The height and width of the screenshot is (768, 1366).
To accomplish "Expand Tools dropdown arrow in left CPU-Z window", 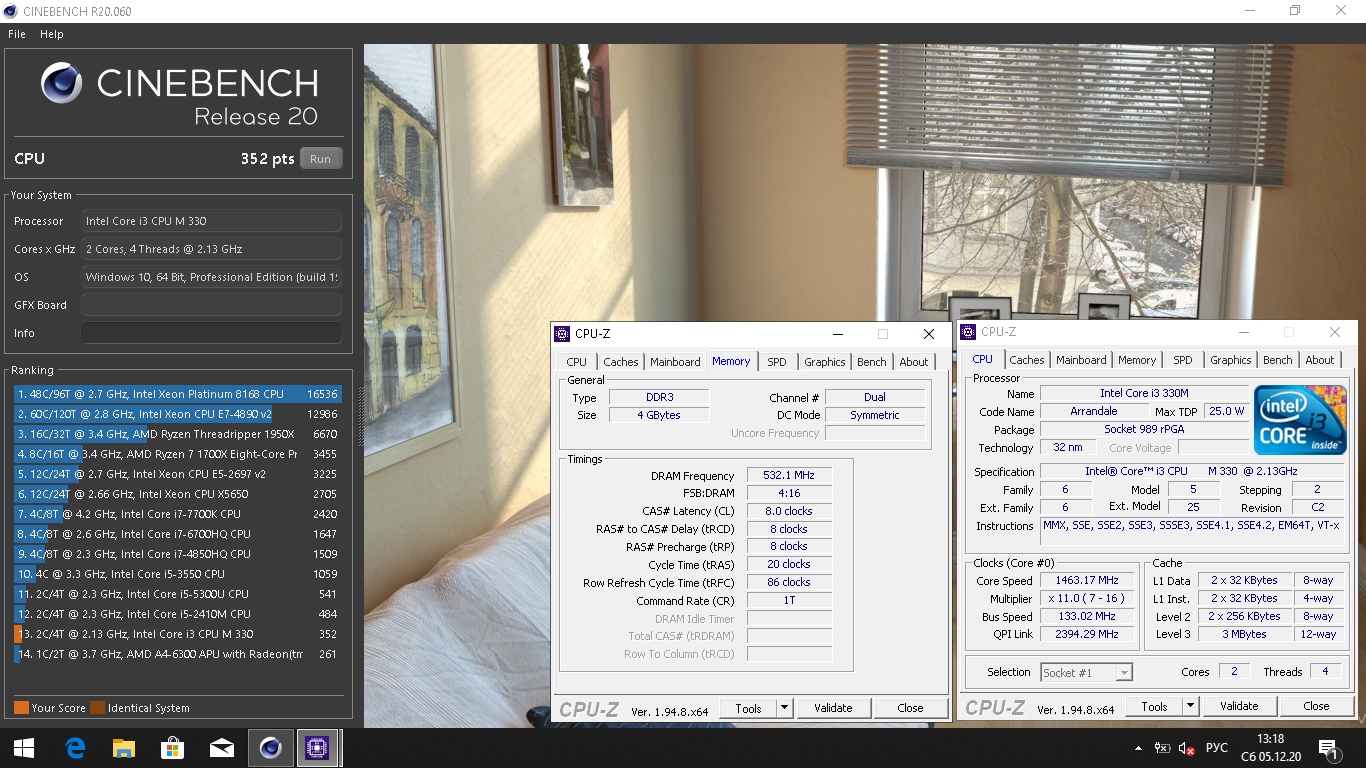I will tap(785, 708).
